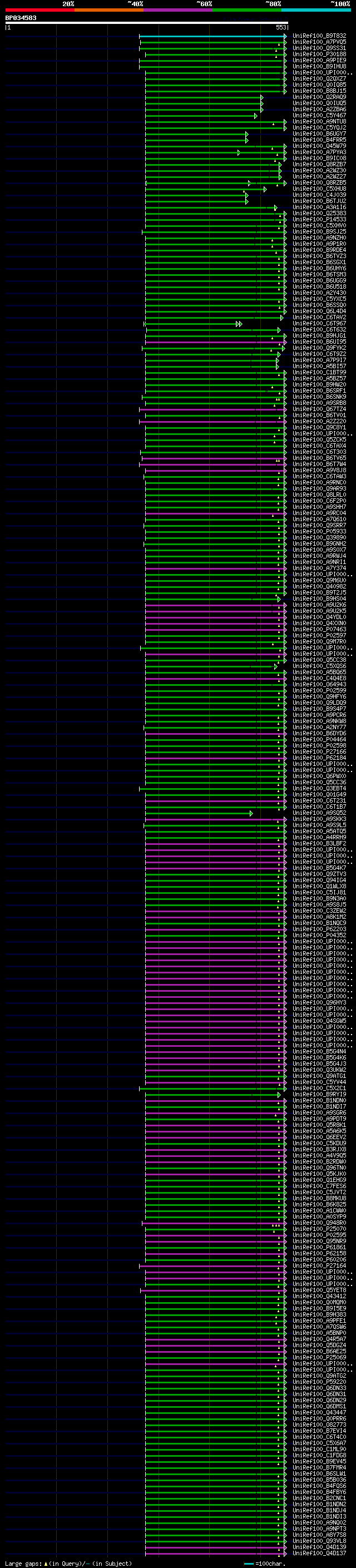356x1568 pixels.
Task: Click the cyan ~100% legend segment
Action: click(316, 10)
